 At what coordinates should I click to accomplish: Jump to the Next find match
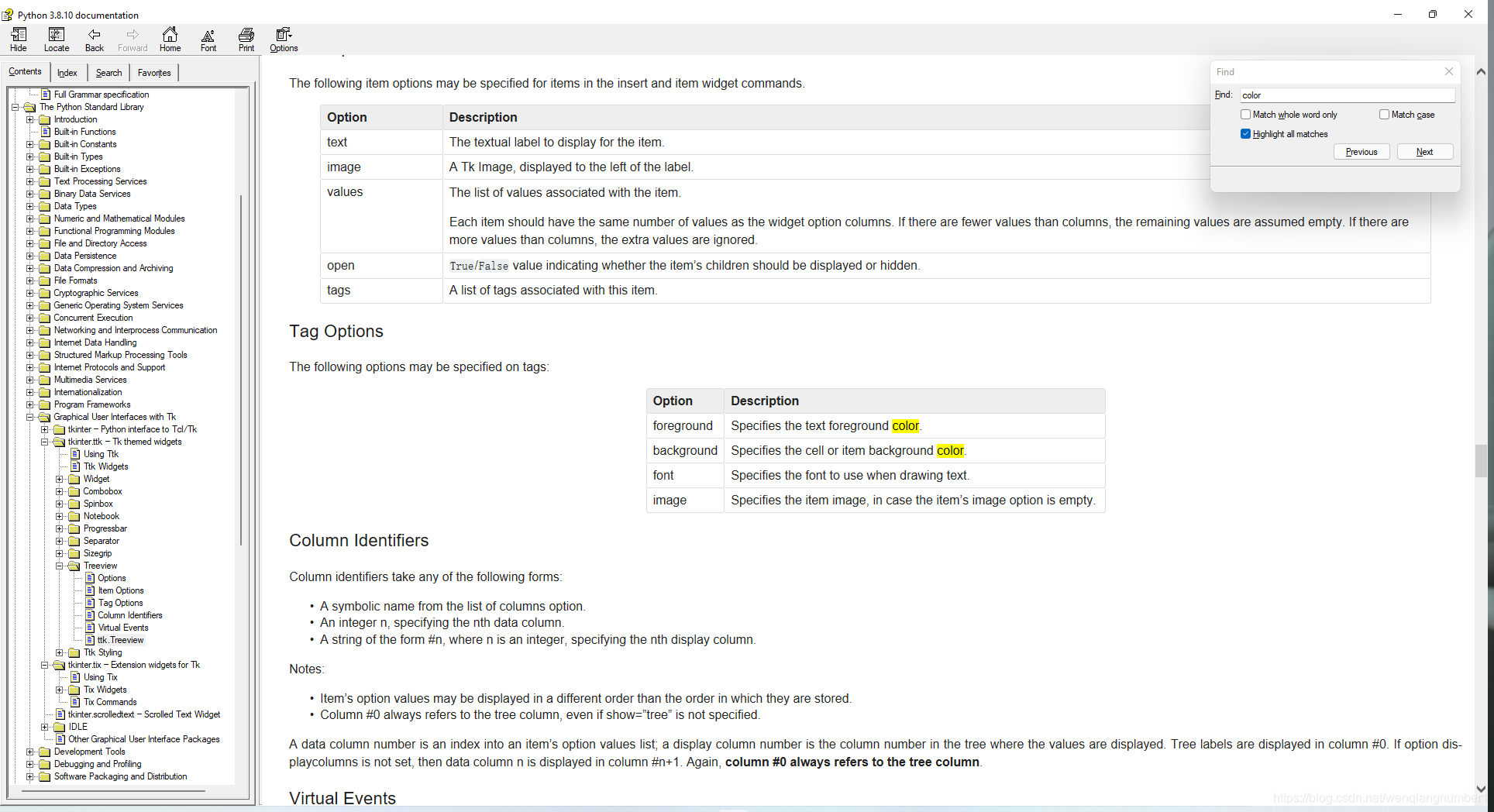1424,152
